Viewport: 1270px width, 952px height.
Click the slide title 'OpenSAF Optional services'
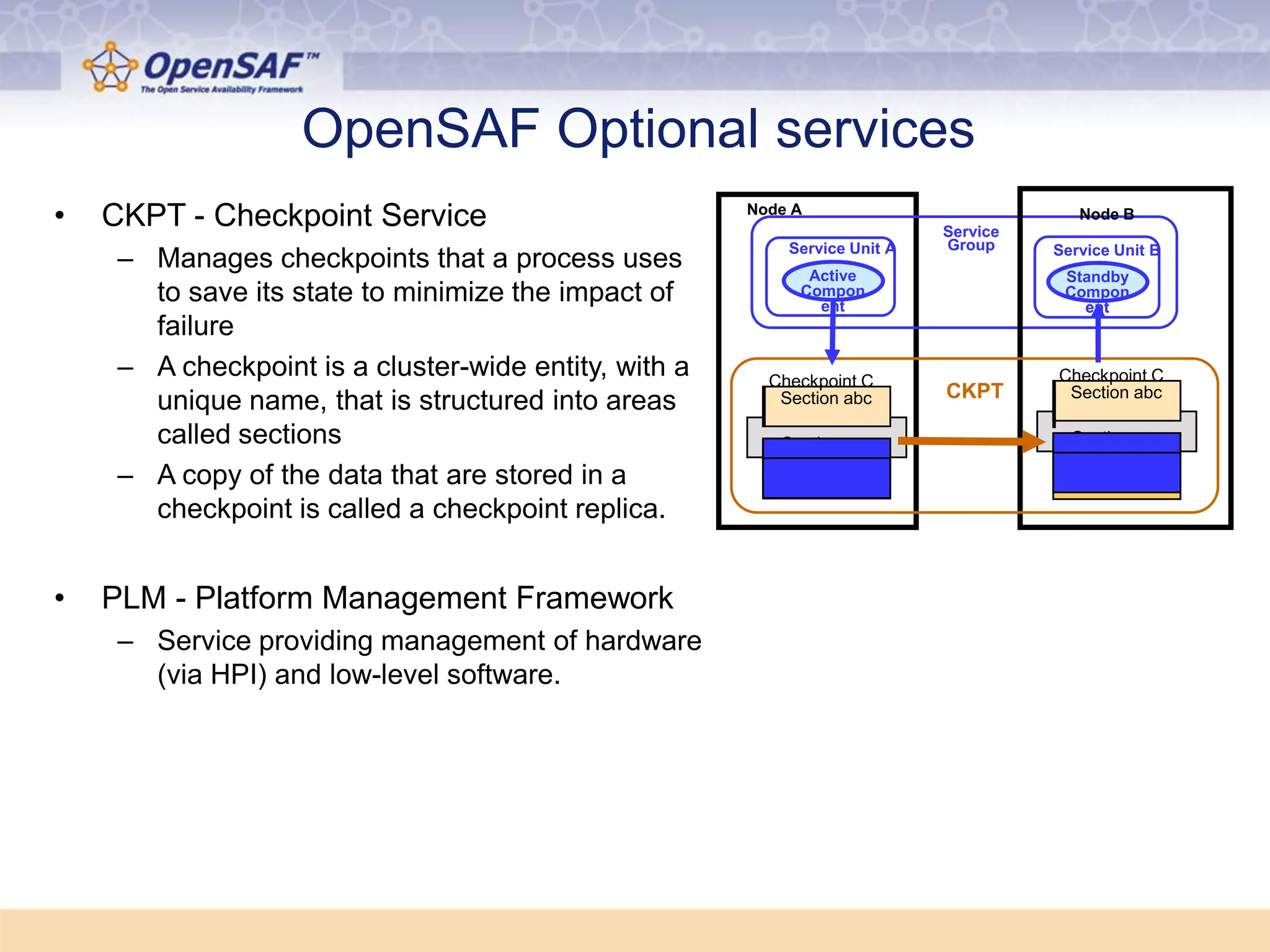[x=638, y=129]
